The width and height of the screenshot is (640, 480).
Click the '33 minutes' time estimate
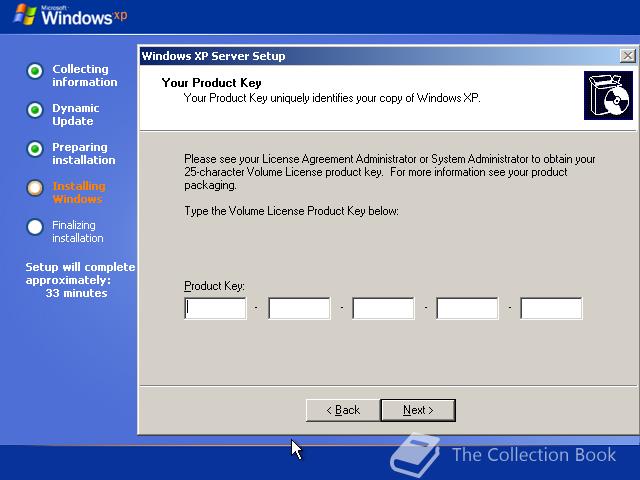tap(76, 293)
